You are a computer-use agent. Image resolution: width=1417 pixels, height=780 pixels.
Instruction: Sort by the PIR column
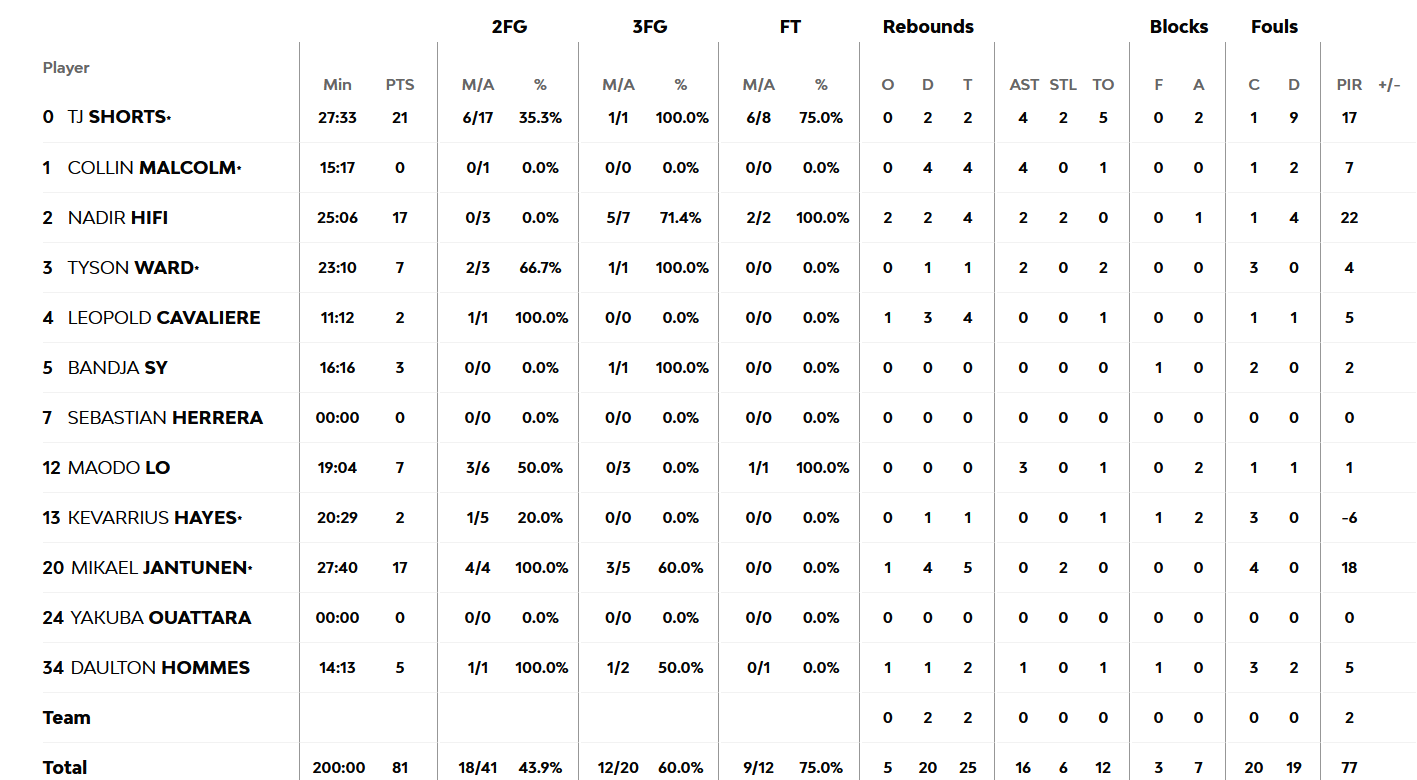pyautogui.click(x=1349, y=85)
